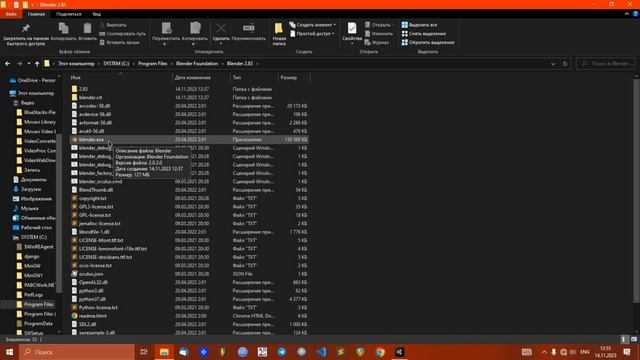Click Этот компьютер in the address bar

[76, 64]
